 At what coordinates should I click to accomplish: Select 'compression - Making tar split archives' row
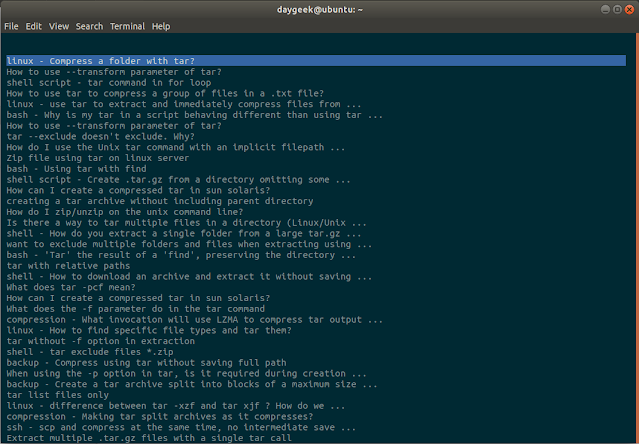pyautogui.click(x=160, y=417)
